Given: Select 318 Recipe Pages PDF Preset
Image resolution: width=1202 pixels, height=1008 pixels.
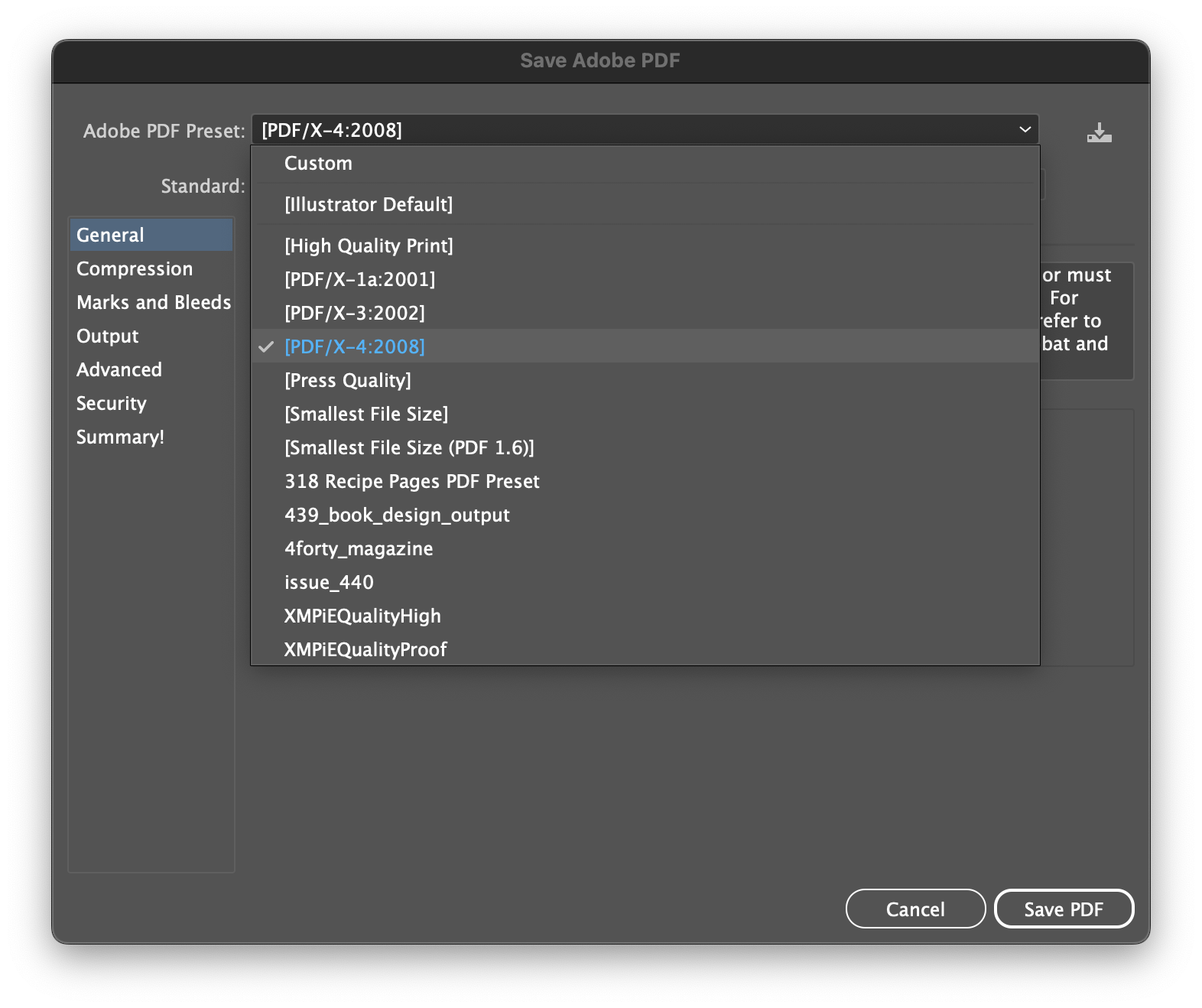Looking at the screenshot, I should pyautogui.click(x=645, y=482).
